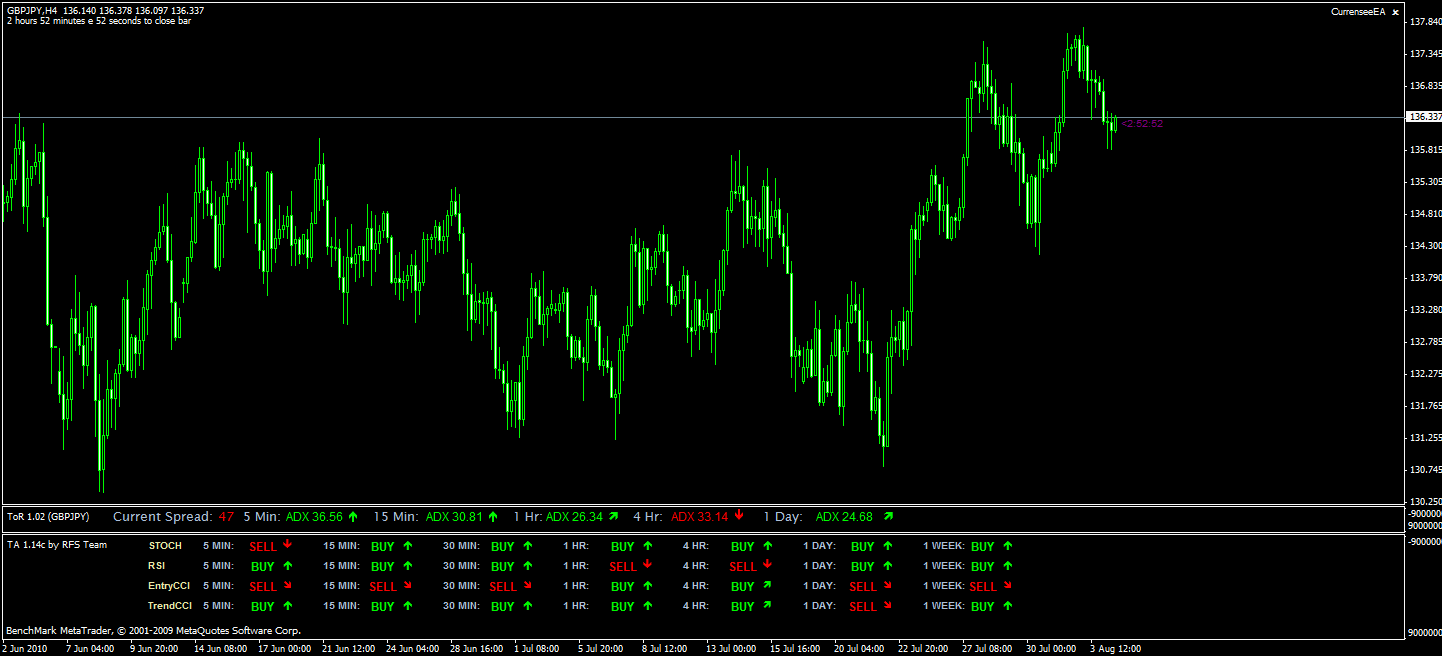Screen dimensions: 1442x656
Task: Click the green arrow for STOCH 4 HR BUY
Action: pos(767,546)
